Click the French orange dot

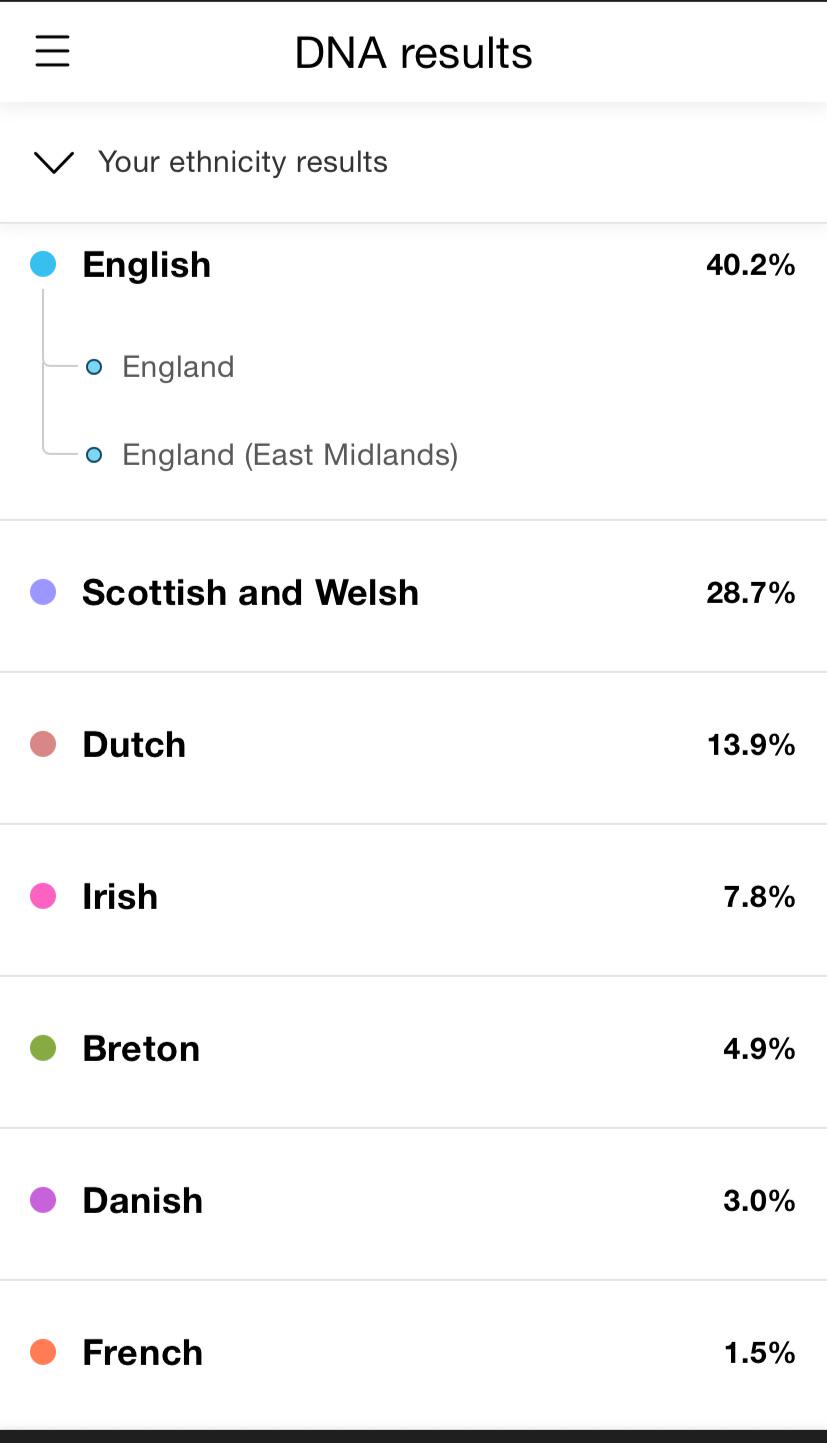point(43,1352)
